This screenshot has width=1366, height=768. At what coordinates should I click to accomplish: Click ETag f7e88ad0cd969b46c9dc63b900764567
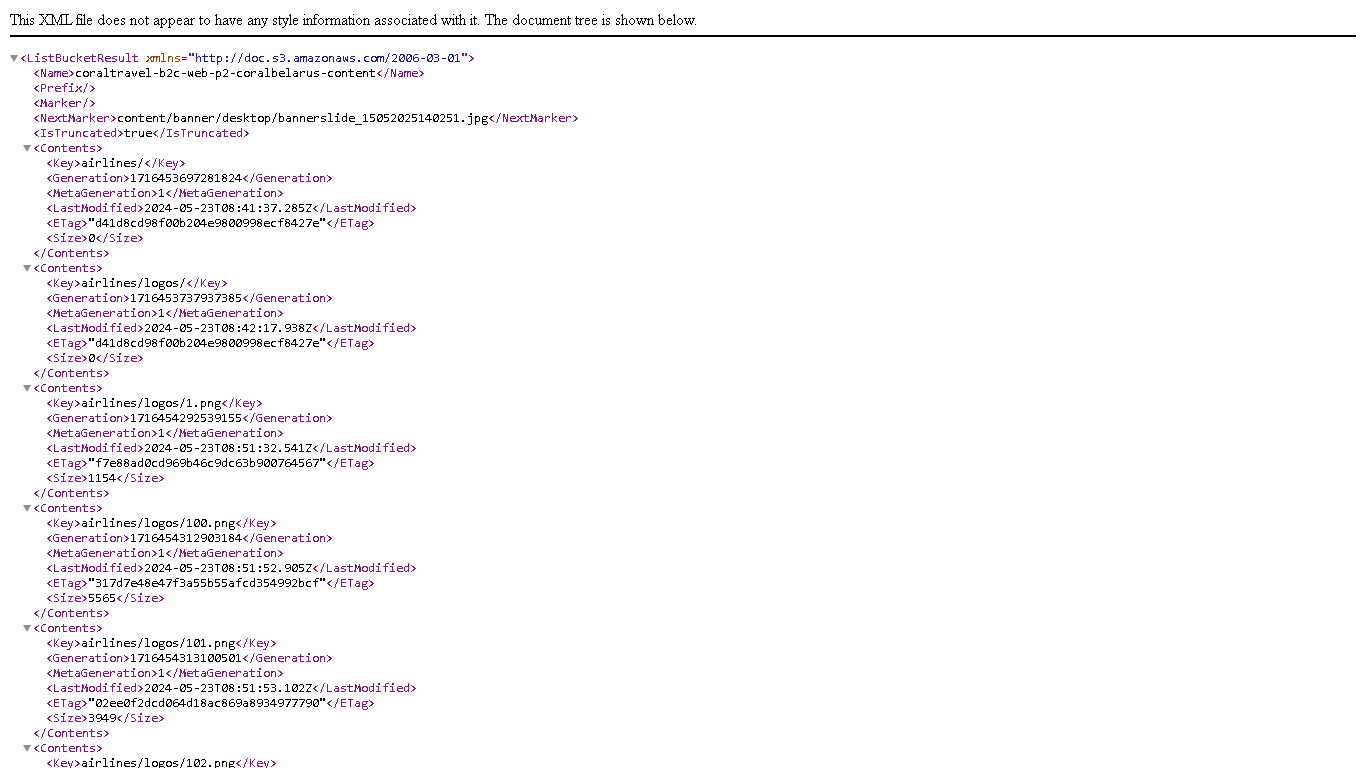(x=207, y=463)
